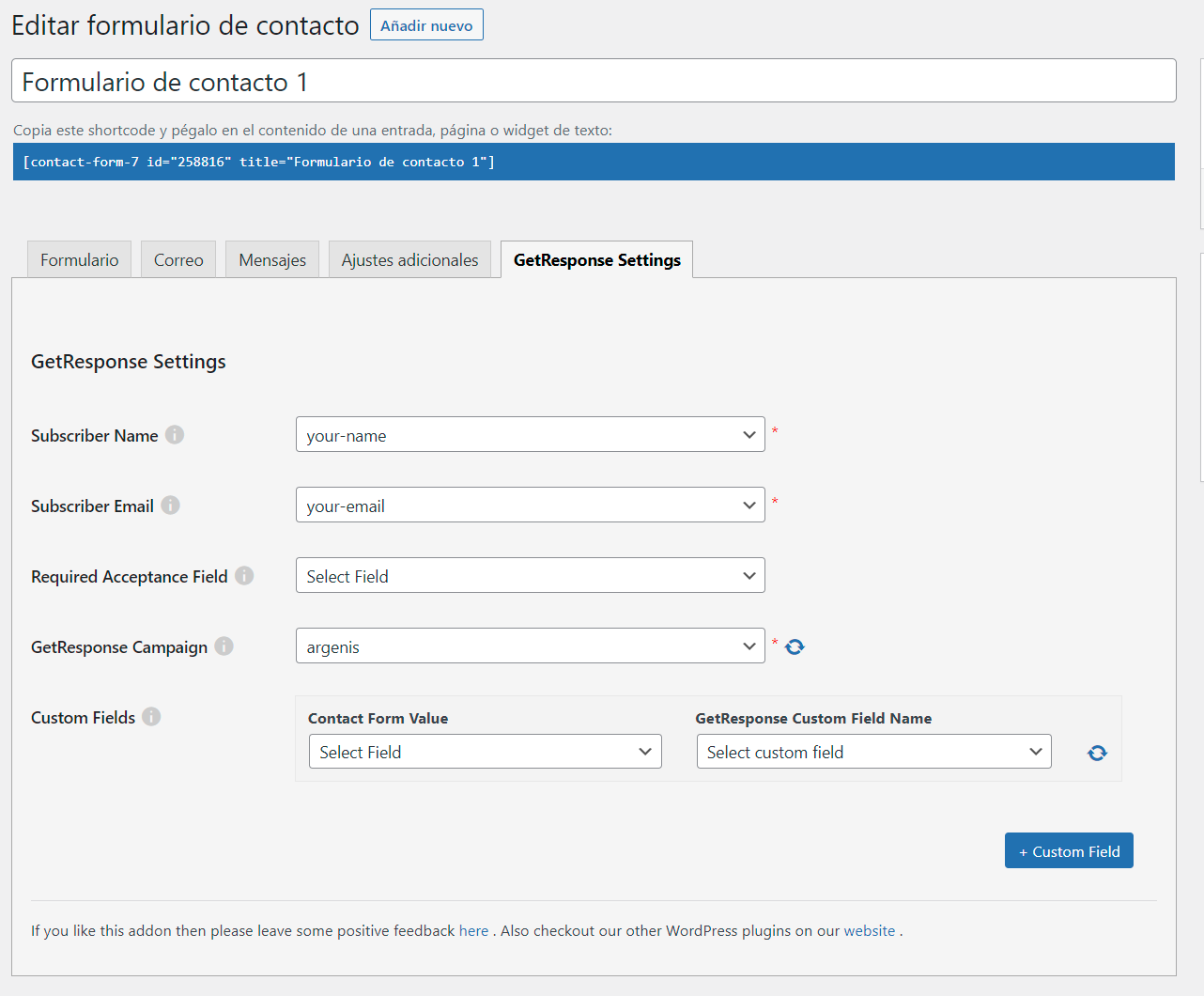Image resolution: width=1204 pixels, height=996 pixels.
Task: Add another row with + Custom Field
Action: (x=1069, y=850)
